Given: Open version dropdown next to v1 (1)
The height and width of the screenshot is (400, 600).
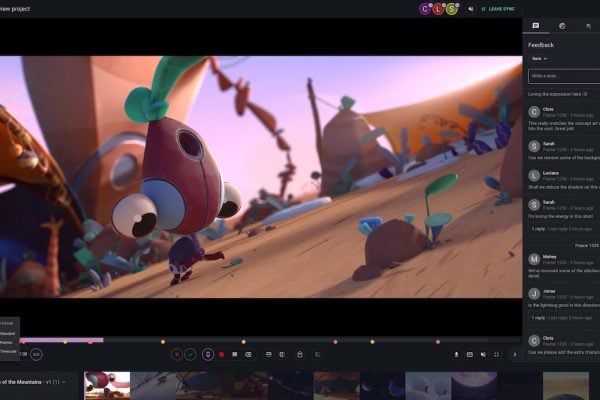Looking at the screenshot, I should click(x=64, y=382).
